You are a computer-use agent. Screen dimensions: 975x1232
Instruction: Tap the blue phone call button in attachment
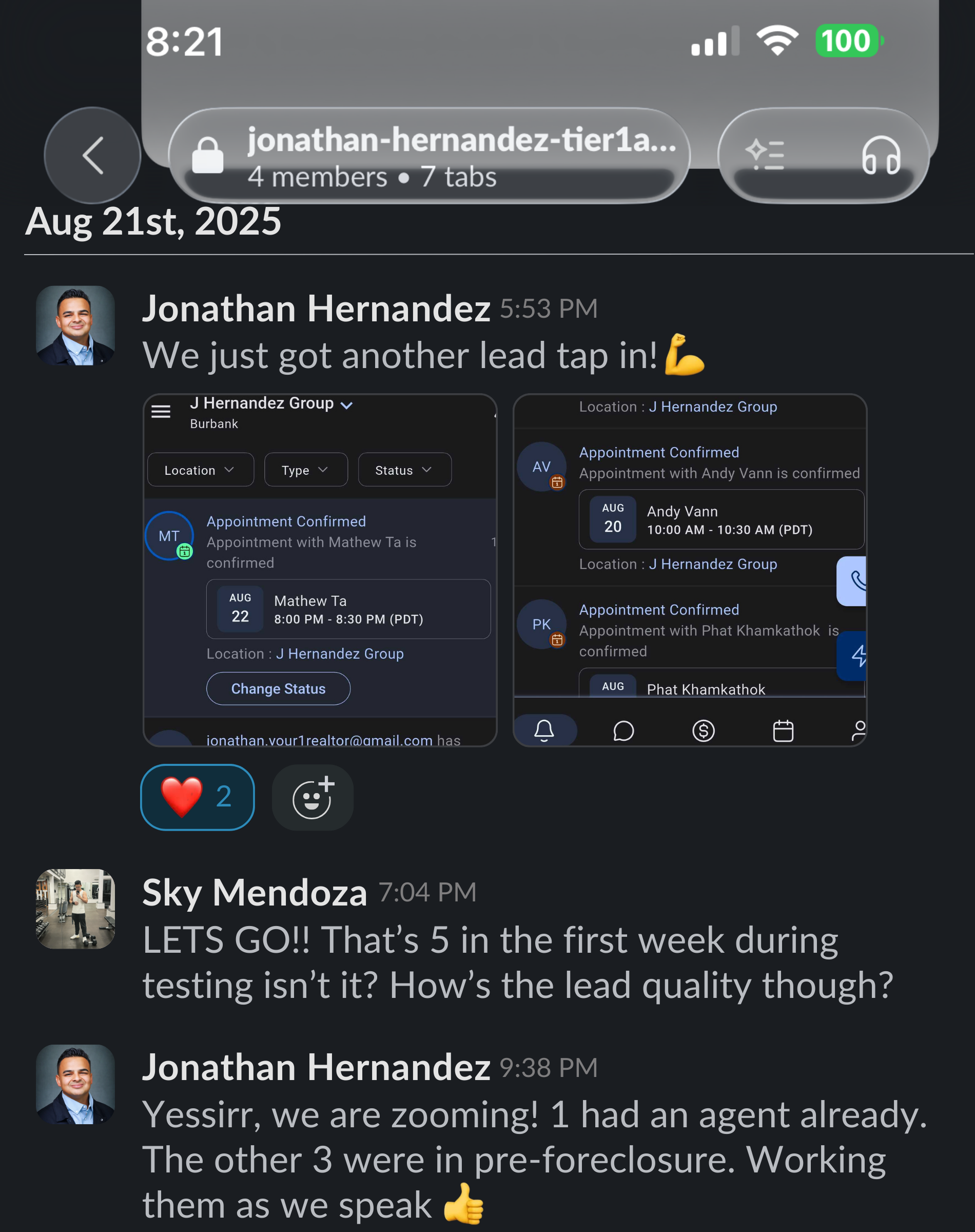(x=852, y=581)
